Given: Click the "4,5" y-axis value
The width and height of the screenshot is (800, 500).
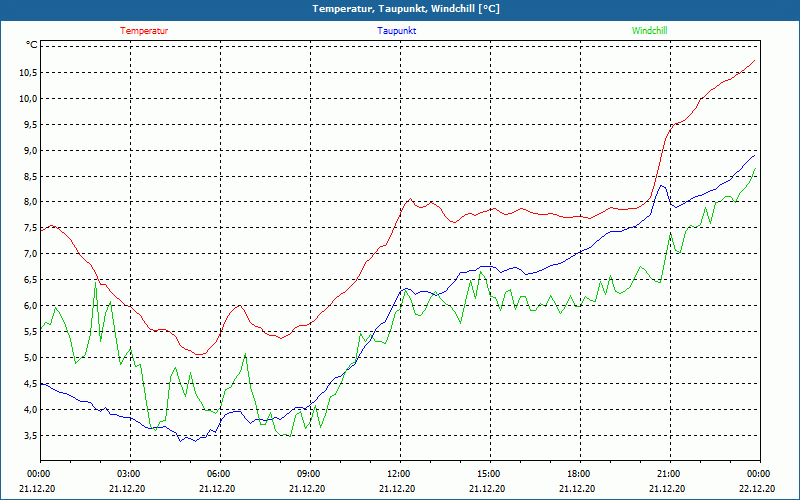Looking at the screenshot, I should point(30,384).
